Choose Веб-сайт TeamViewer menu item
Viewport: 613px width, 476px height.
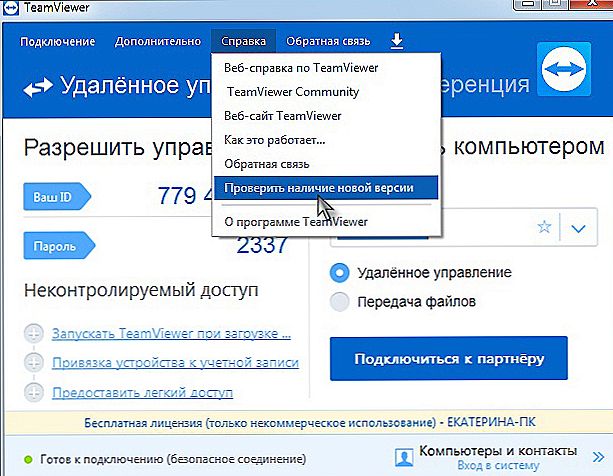point(326,116)
